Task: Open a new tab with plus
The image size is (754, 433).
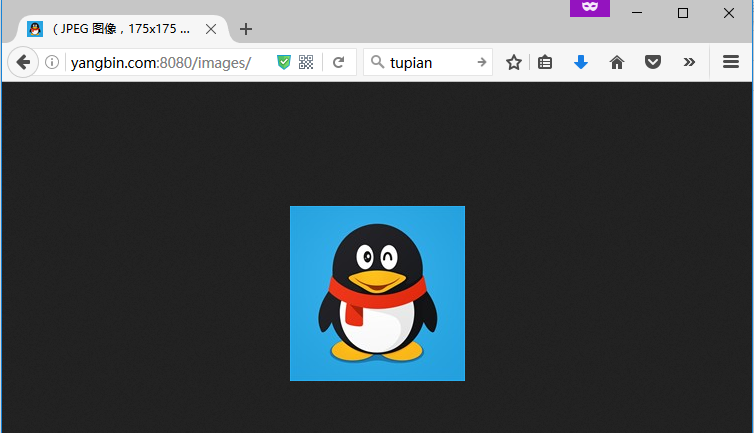Action: (246, 29)
